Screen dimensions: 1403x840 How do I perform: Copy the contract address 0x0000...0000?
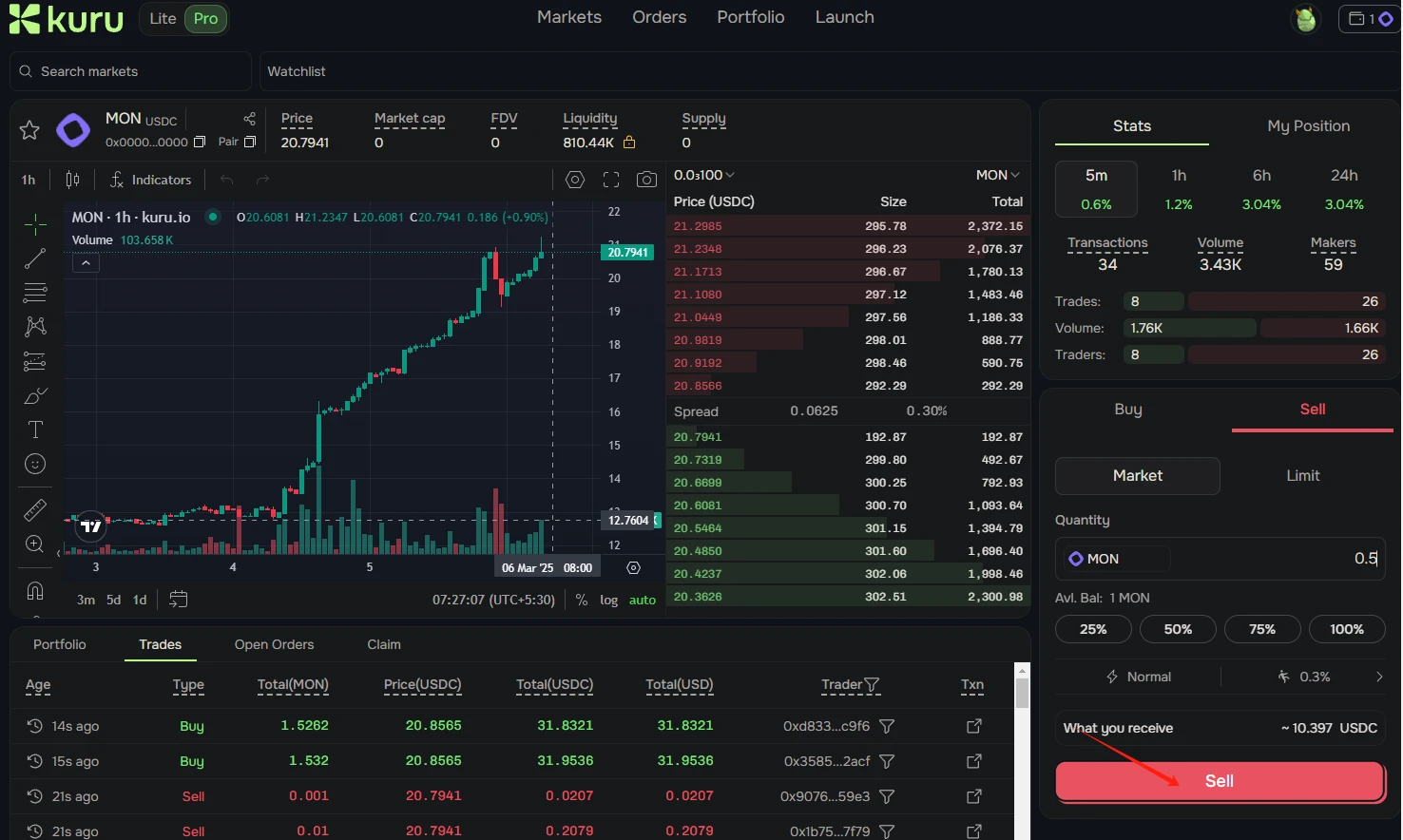pos(200,143)
